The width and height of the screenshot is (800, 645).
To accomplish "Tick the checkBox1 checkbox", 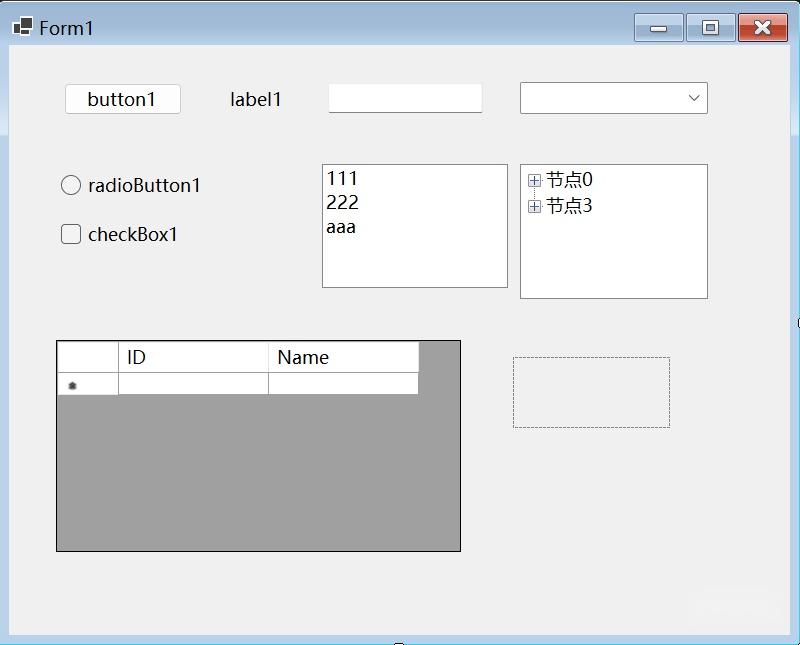I will (x=71, y=234).
